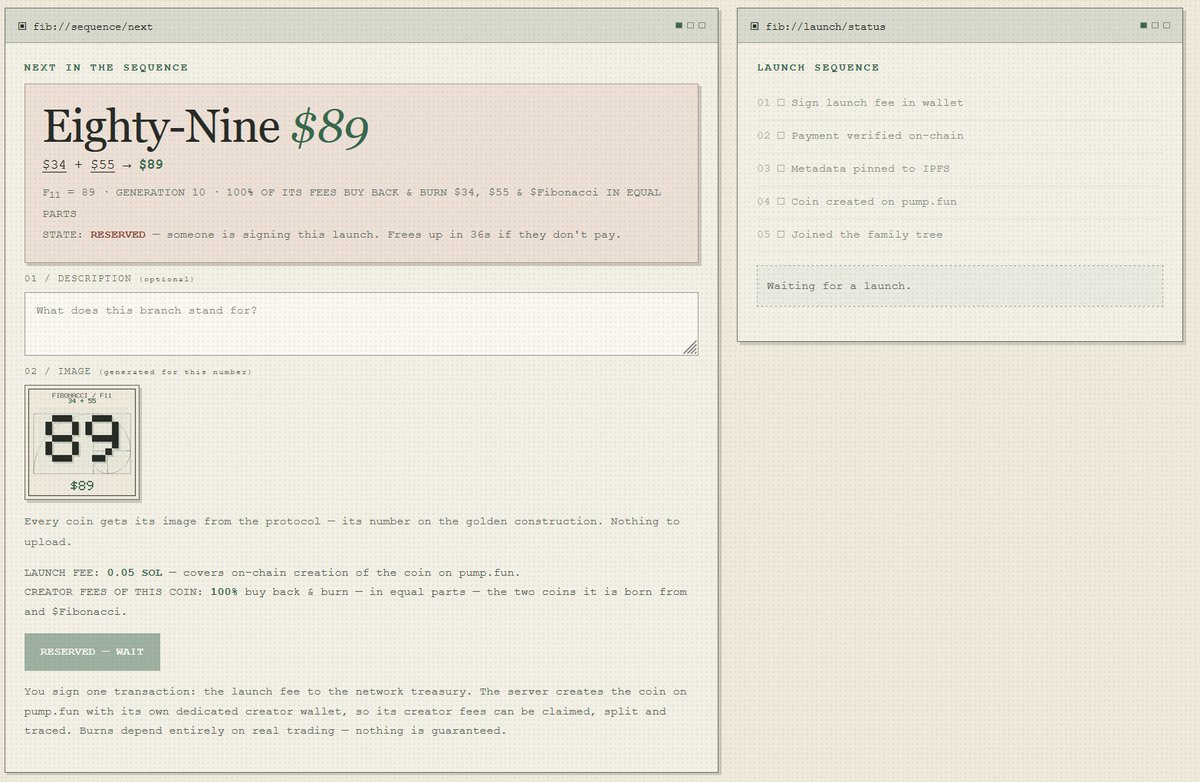Select the Joined the family tree checkbox
Image resolution: width=1200 pixels, height=782 pixels.
(781, 235)
